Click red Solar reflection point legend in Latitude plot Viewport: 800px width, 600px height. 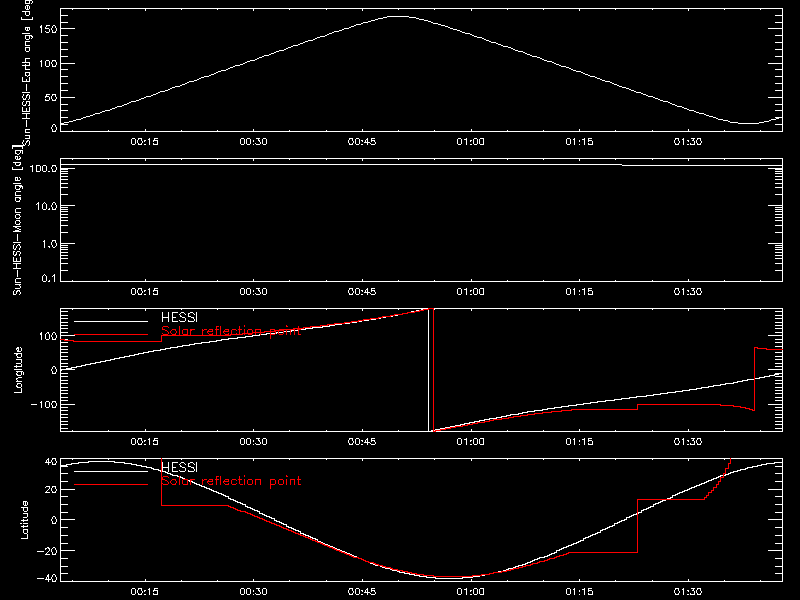coord(231,481)
